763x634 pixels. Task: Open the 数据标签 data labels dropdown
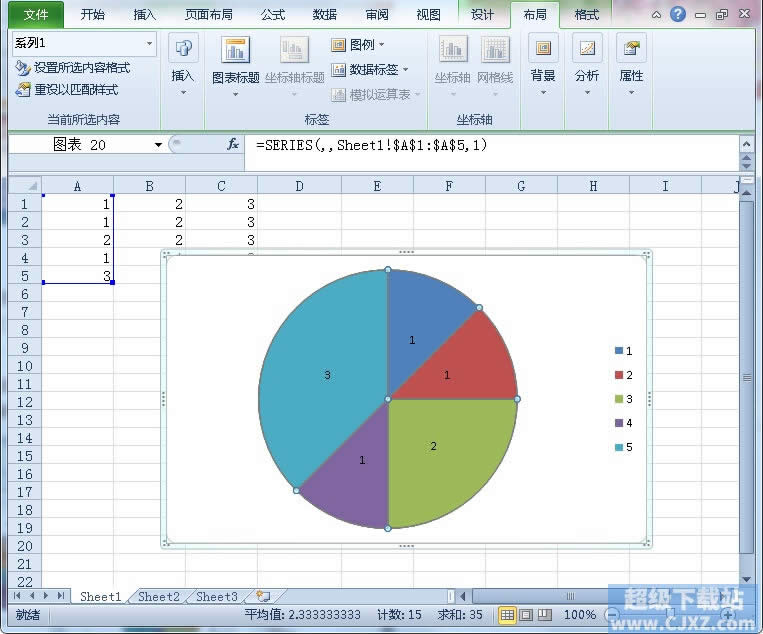pos(370,70)
